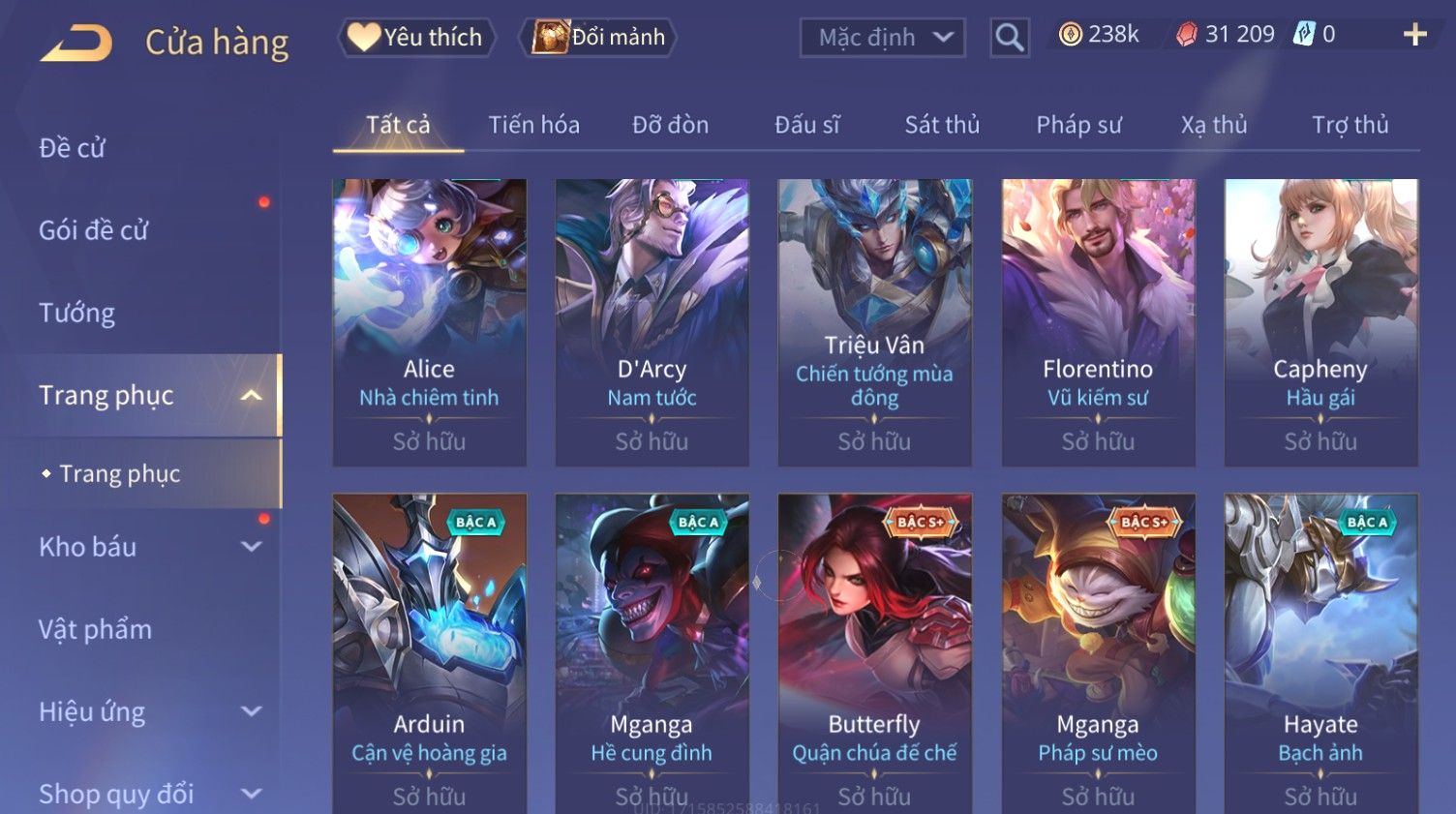Open Tướng in the sidebar
The height and width of the screenshot is (814, 1456).
coord(77,313)
